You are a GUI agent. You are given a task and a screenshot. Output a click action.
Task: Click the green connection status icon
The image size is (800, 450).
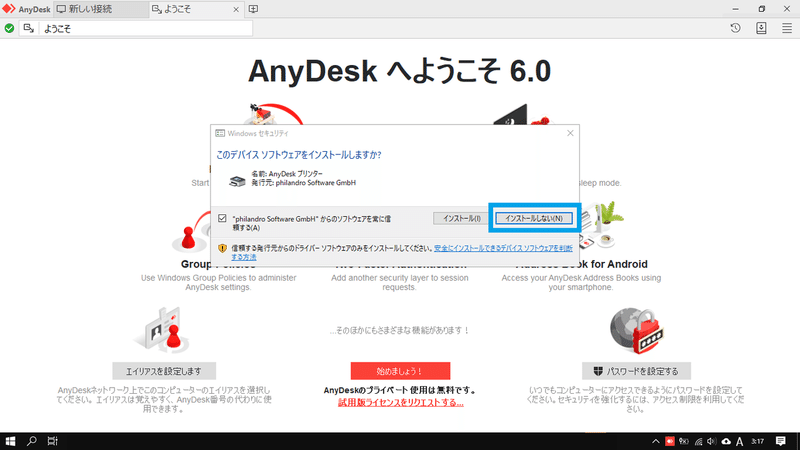pos(9,29)
